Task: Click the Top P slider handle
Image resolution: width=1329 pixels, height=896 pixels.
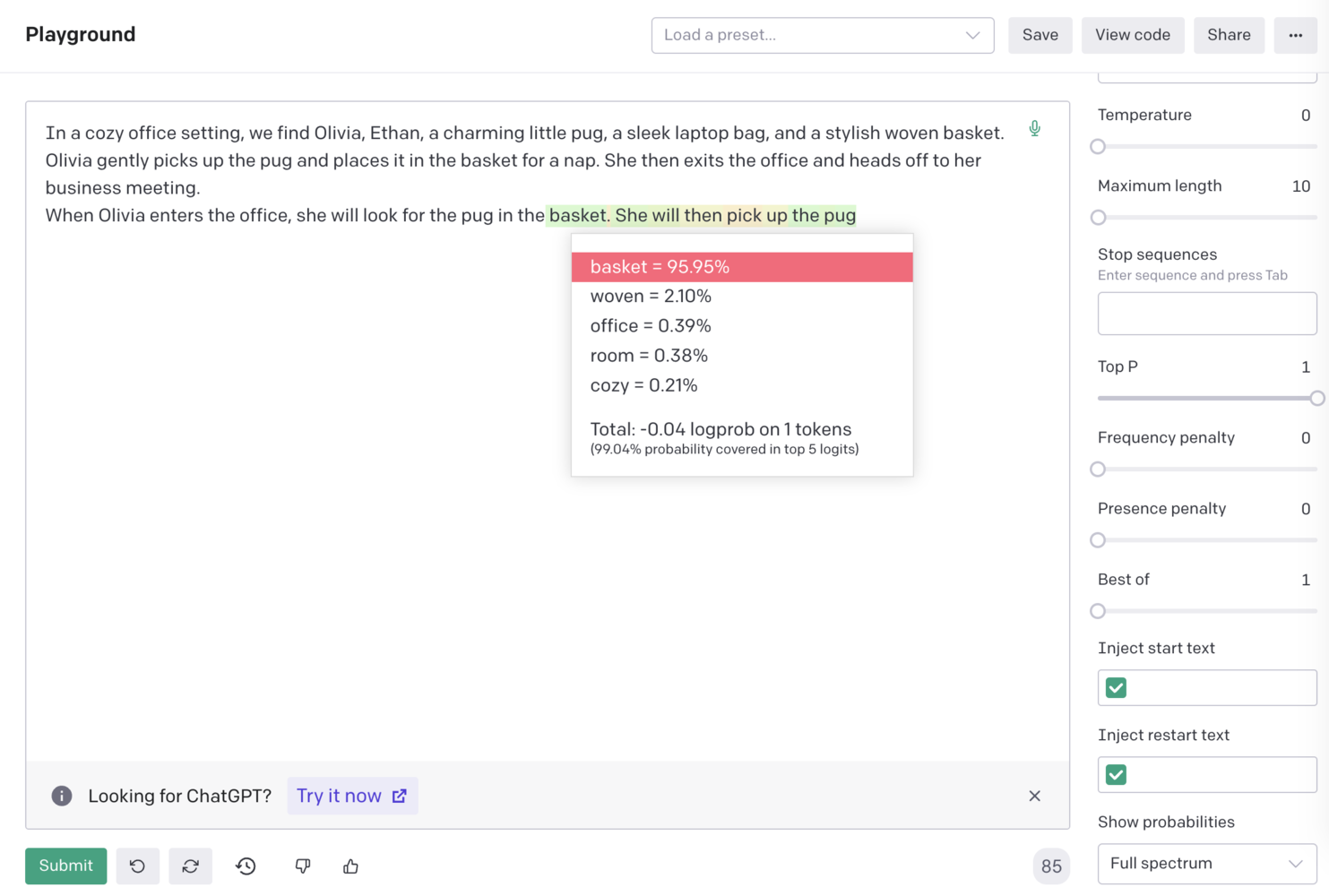Action: point(1316,398)
